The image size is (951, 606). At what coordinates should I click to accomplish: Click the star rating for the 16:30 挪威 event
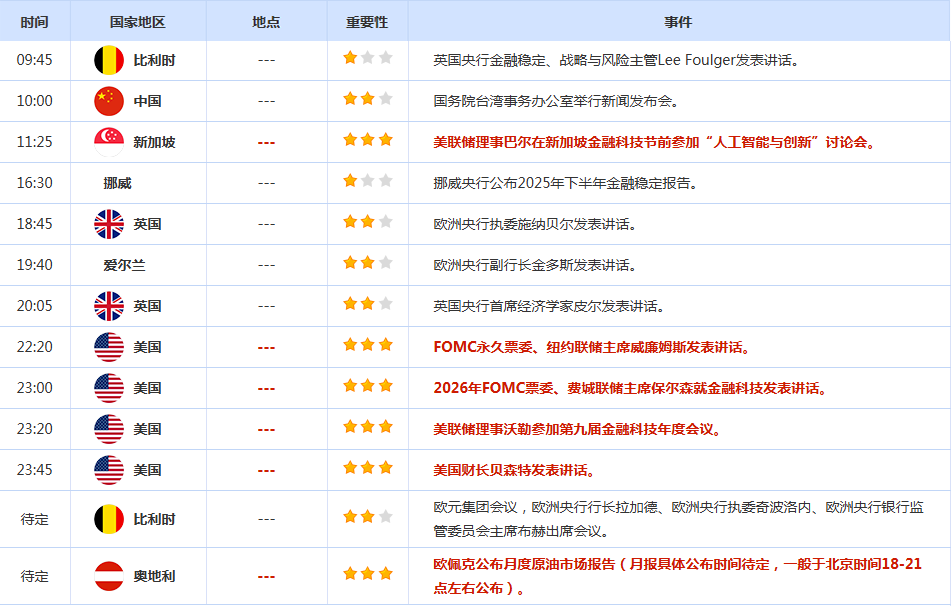[367, 182]
